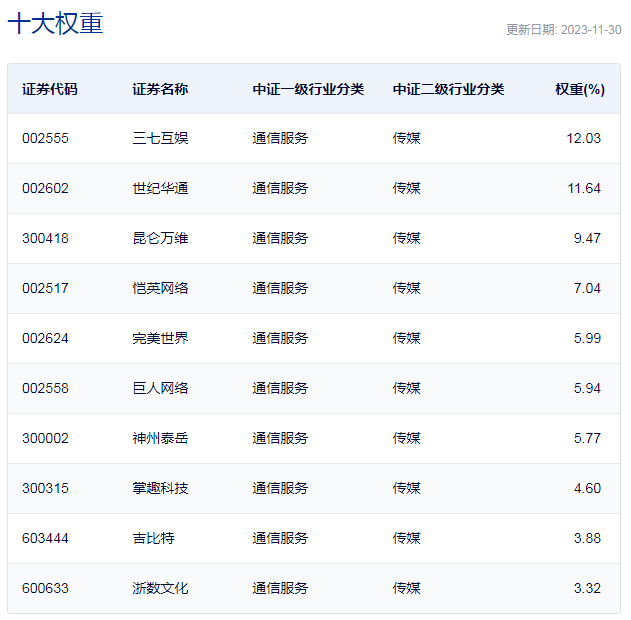Select security code 002602
631x620 pixels.
45,188
